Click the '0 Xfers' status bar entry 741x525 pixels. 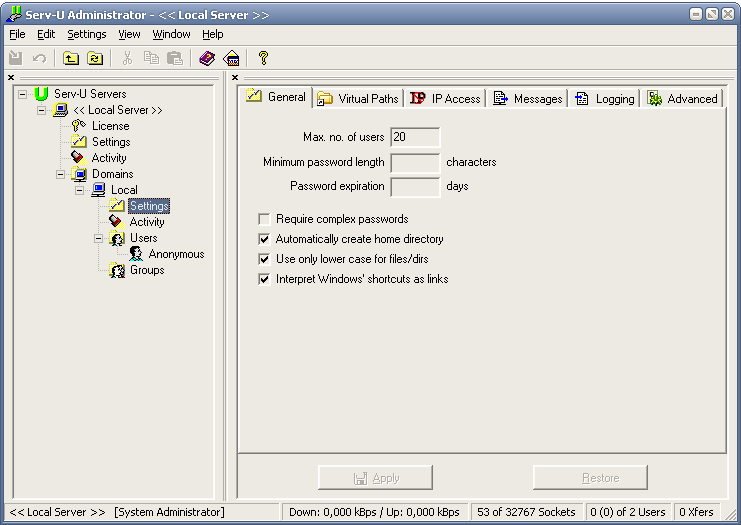pyautogui.click(x=696, y=512)
